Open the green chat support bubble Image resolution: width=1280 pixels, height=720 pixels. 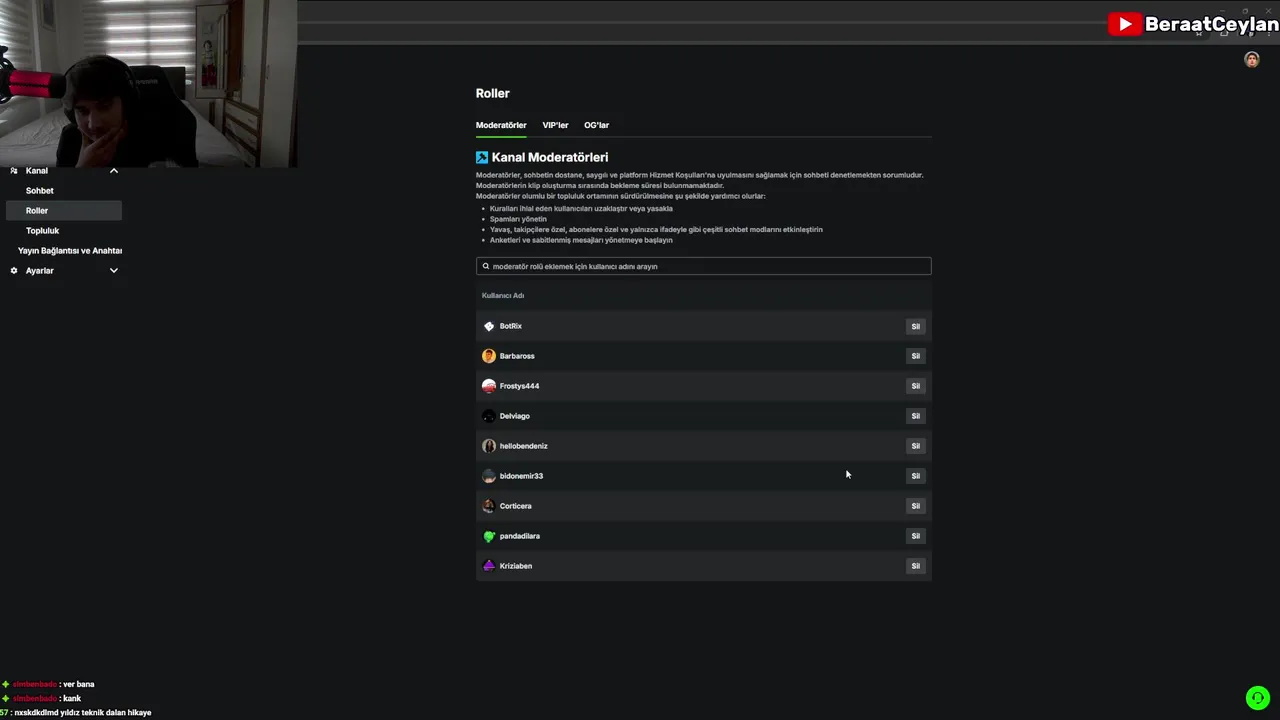pos(1257,698)
